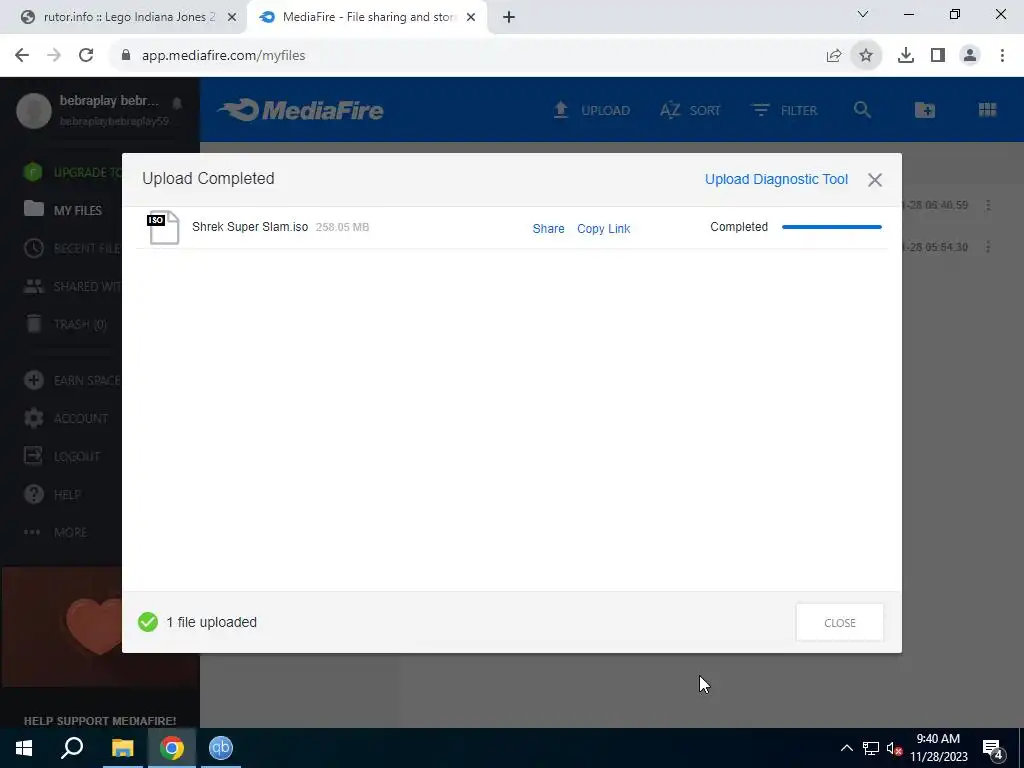
Task: Click the Chrome taskbar icon
Action: (x=172, y=748)
